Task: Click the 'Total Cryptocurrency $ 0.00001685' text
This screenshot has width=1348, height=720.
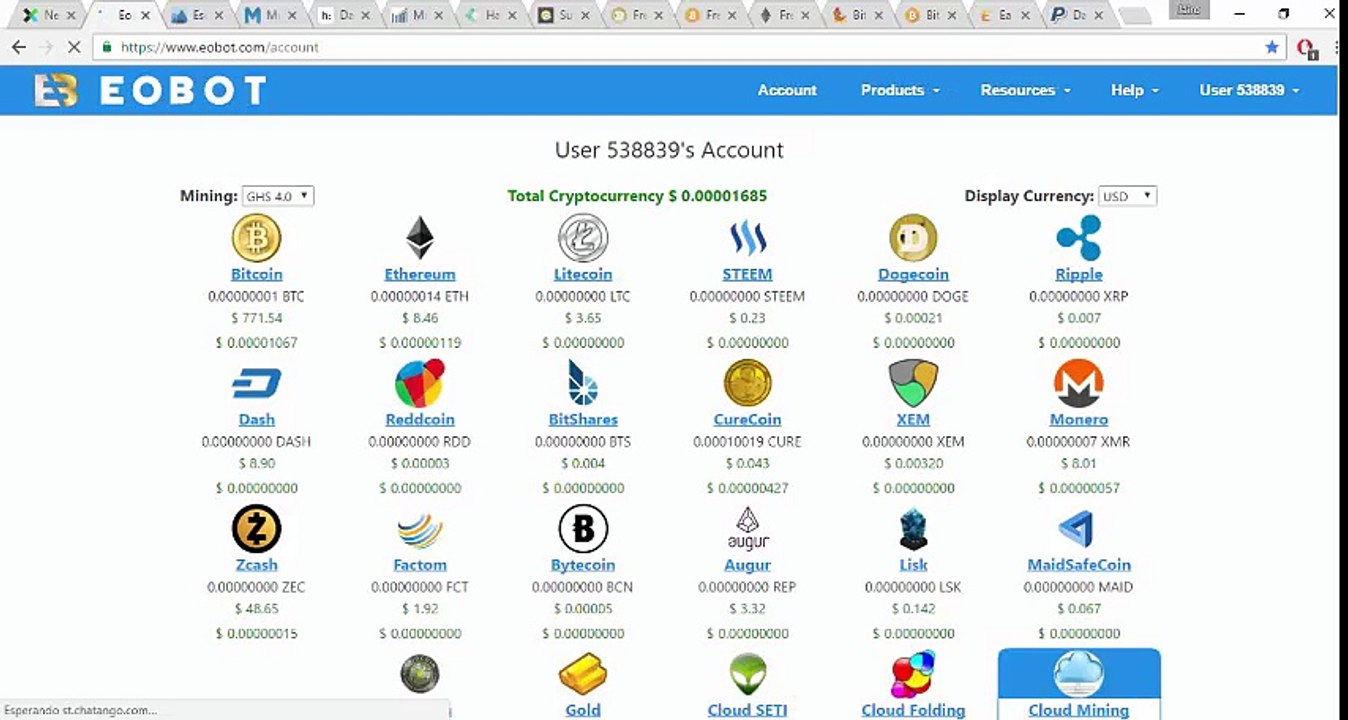Action: coord(637,196)
